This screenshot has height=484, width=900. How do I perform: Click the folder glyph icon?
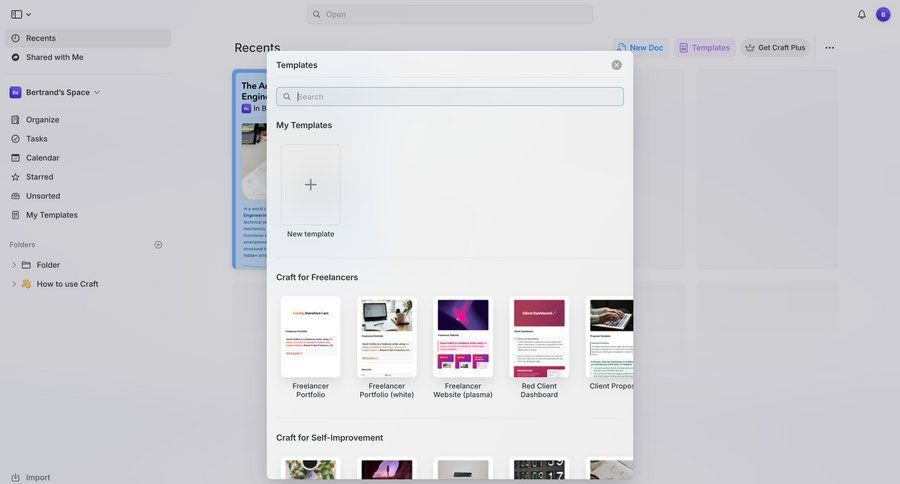click(26, 265)
